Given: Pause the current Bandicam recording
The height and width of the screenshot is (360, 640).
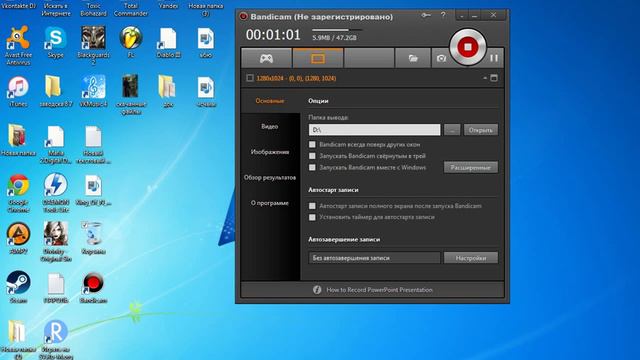Looking at the screenshot, I should click(494, 58).
